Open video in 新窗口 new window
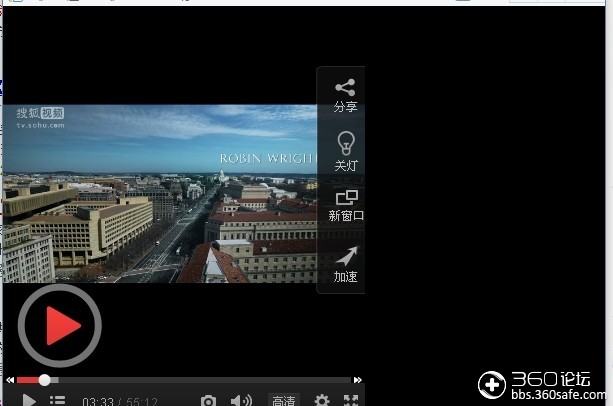Viewport: 613px width, 406px height. pos(346,197)
